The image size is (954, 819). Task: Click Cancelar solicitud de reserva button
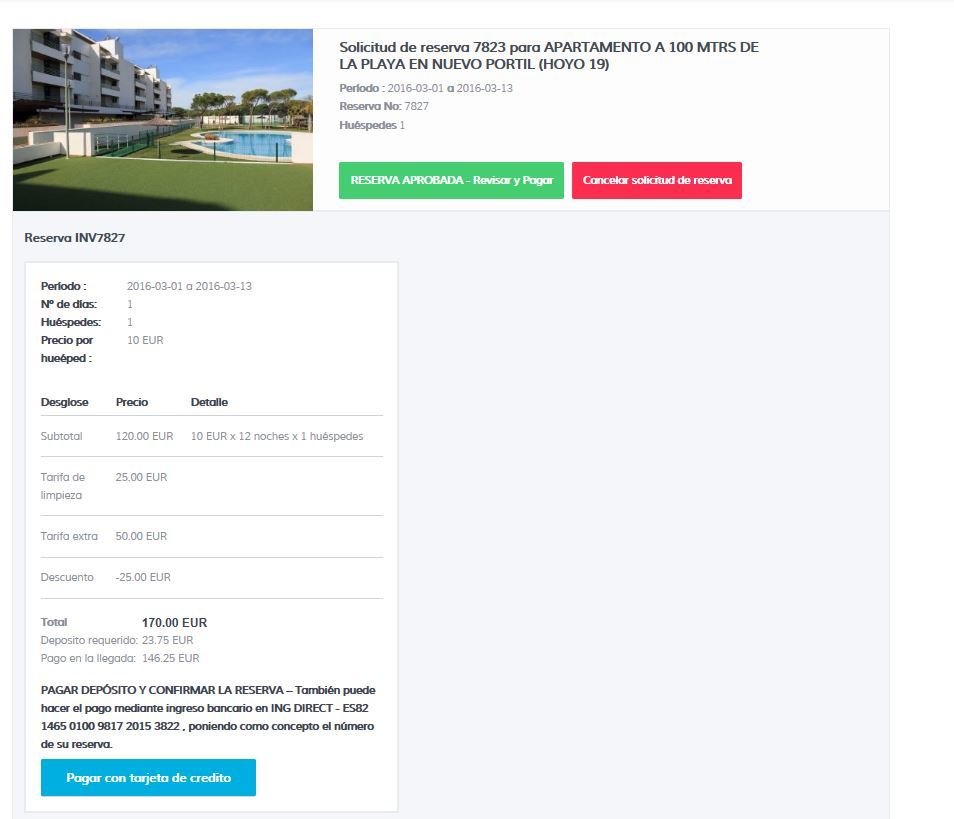pos(656,180)
